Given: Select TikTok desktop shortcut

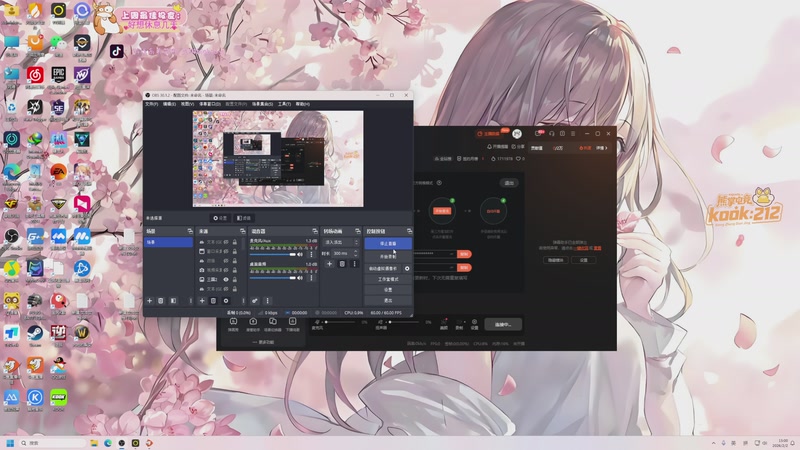Looking at the screenshot, I should (116, 51).
